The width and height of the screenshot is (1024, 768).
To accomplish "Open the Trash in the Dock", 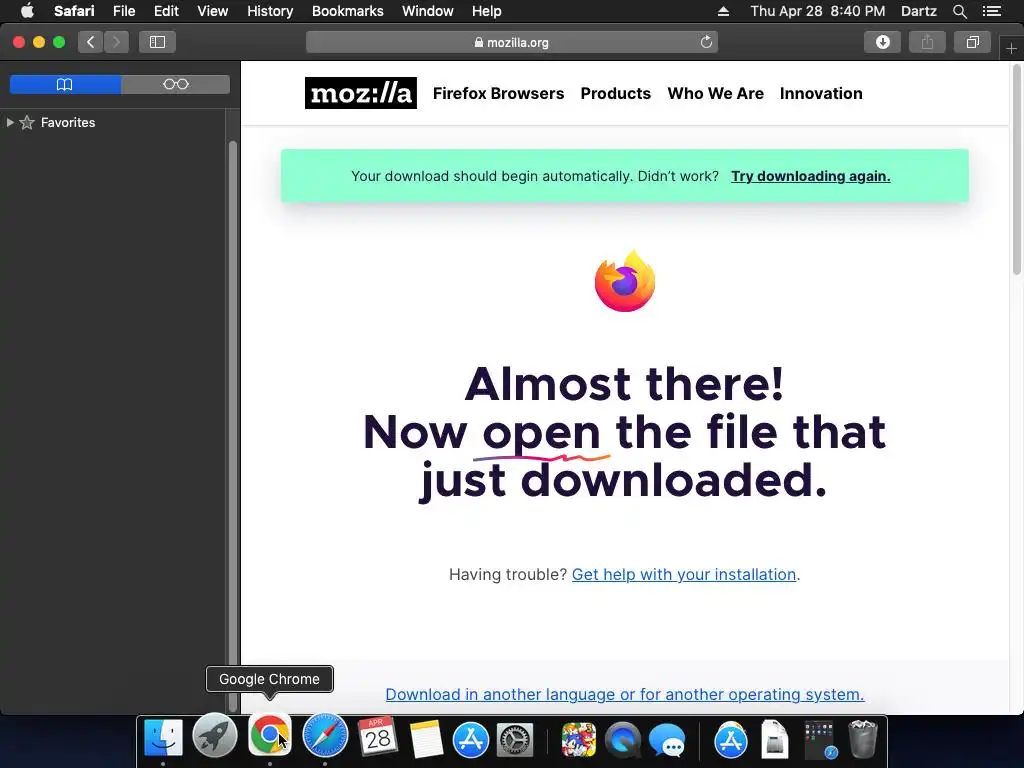I will click(x=863, y=739).
